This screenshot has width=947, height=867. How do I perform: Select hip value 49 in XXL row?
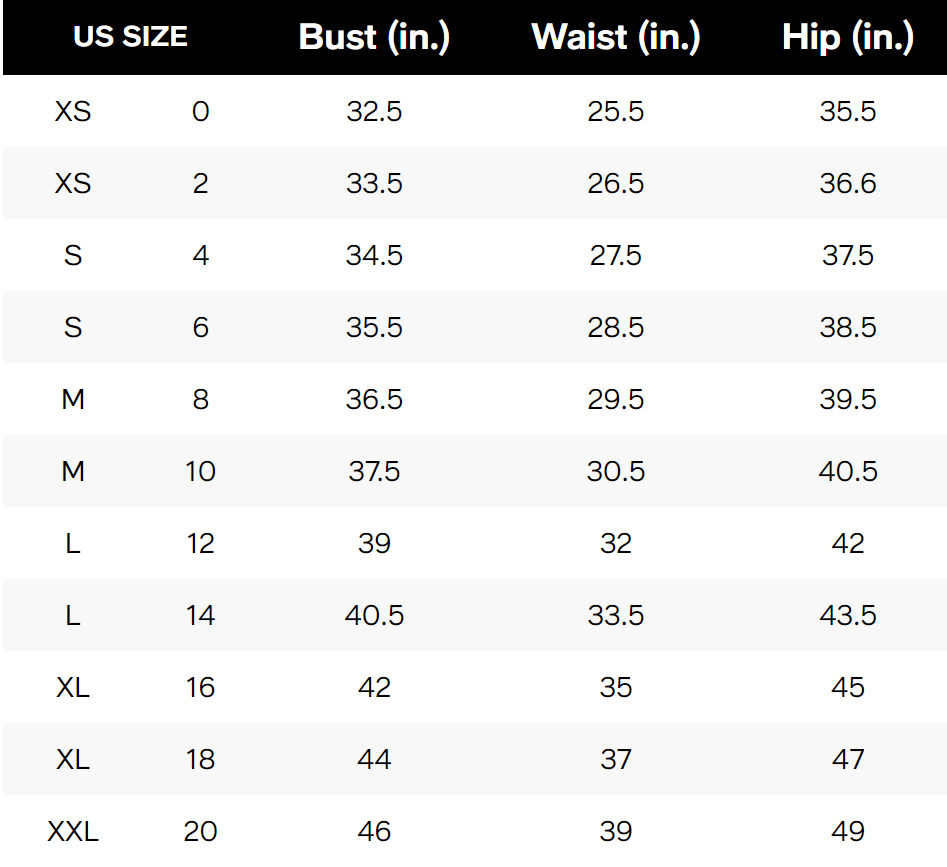(x=848, y=831)
